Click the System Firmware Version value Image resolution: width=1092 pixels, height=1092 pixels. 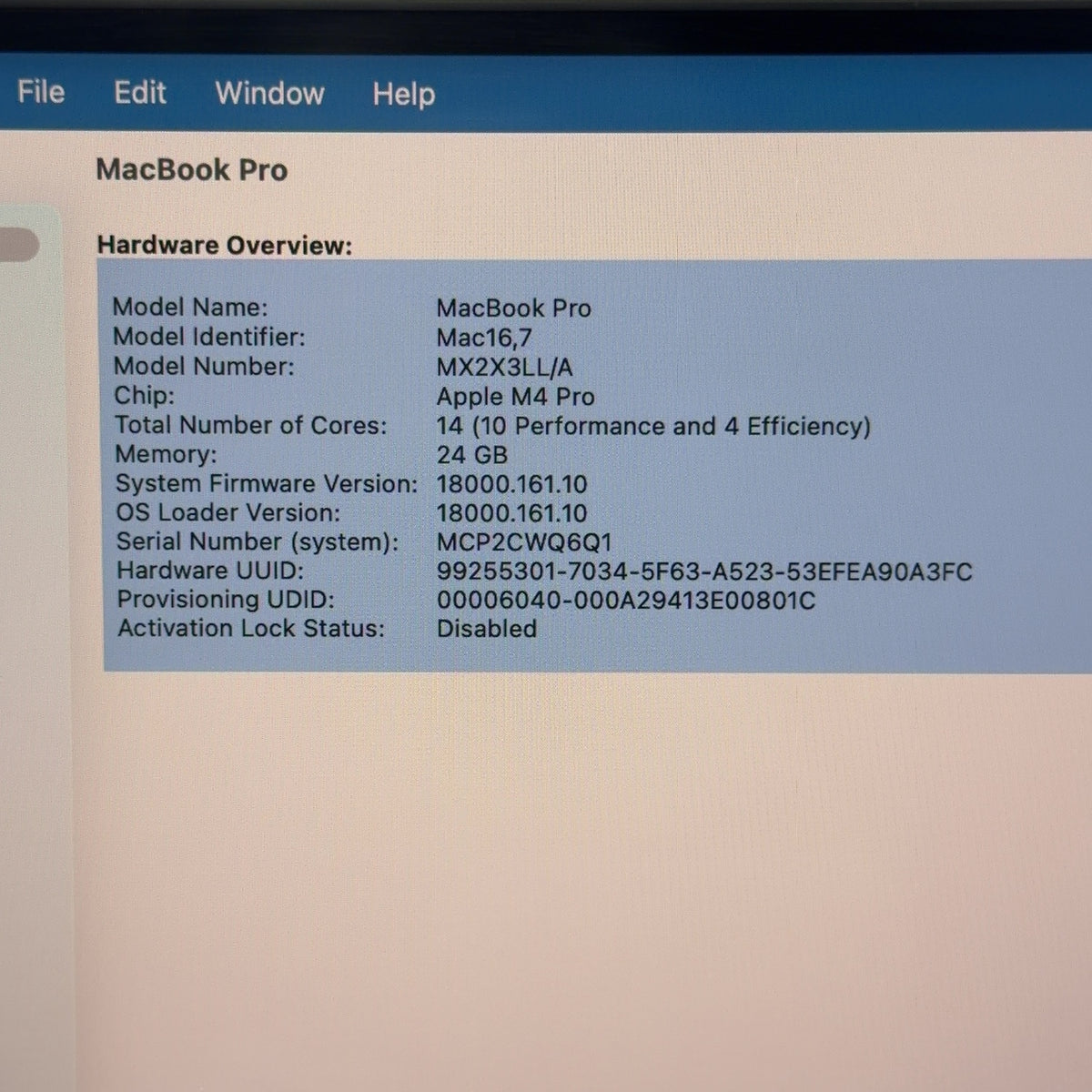(x=511, y=484)
